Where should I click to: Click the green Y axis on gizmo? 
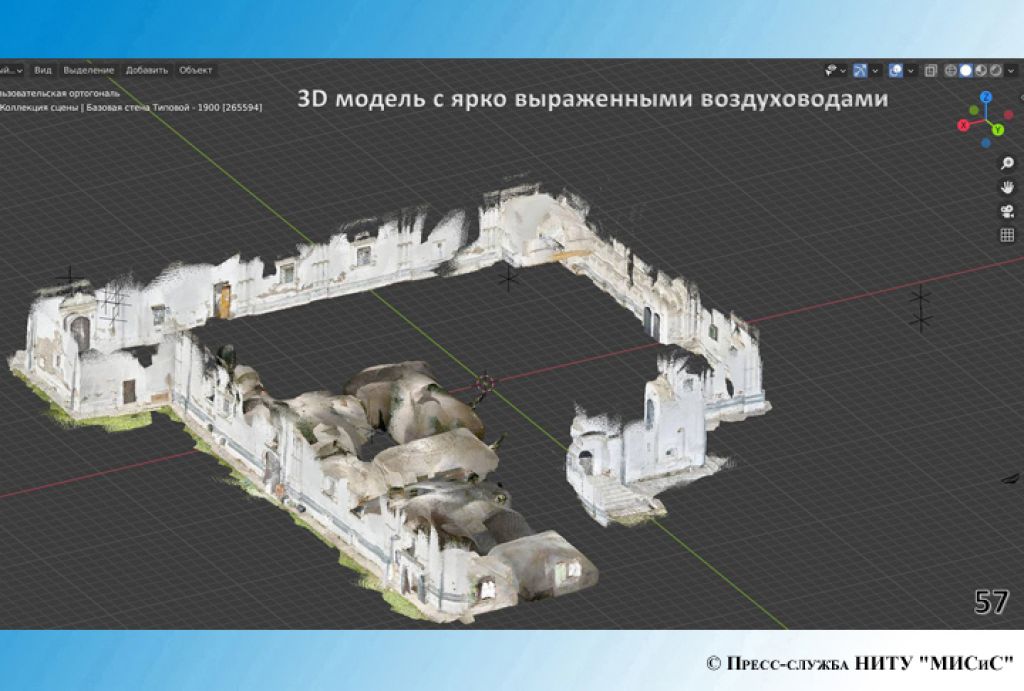tap(999, 130)
